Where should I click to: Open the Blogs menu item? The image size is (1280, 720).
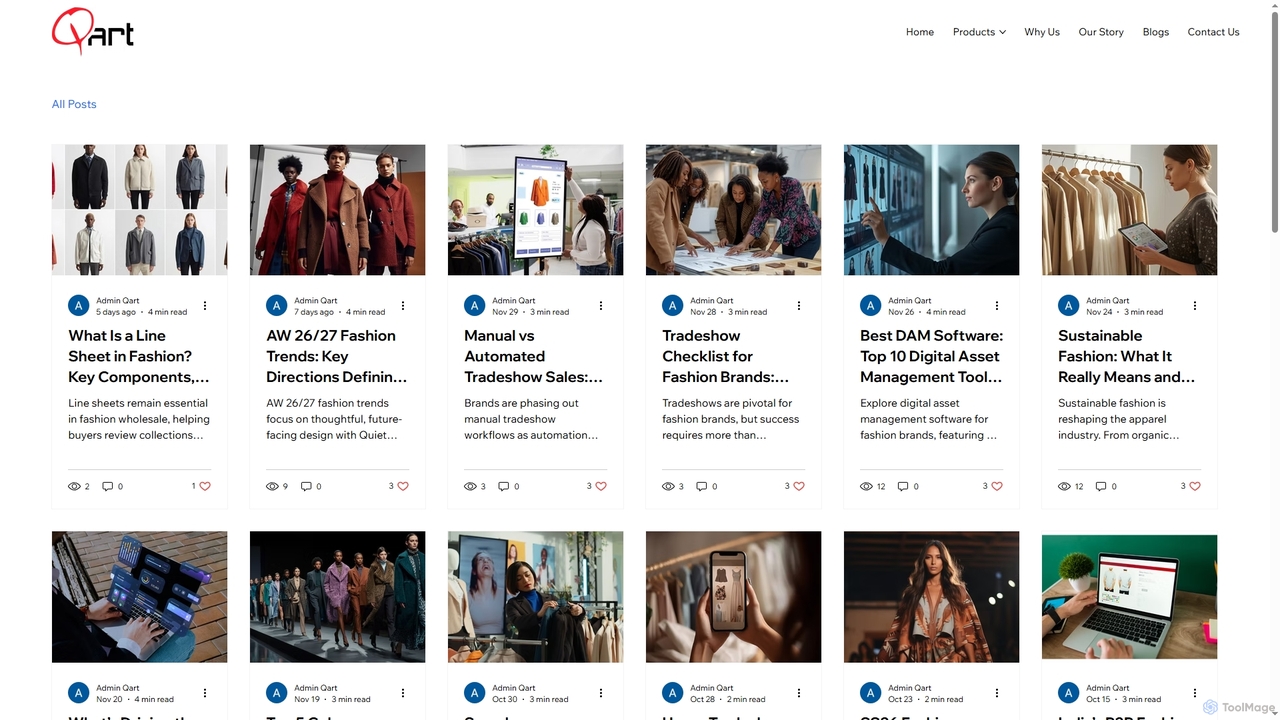coord(1156,32)
